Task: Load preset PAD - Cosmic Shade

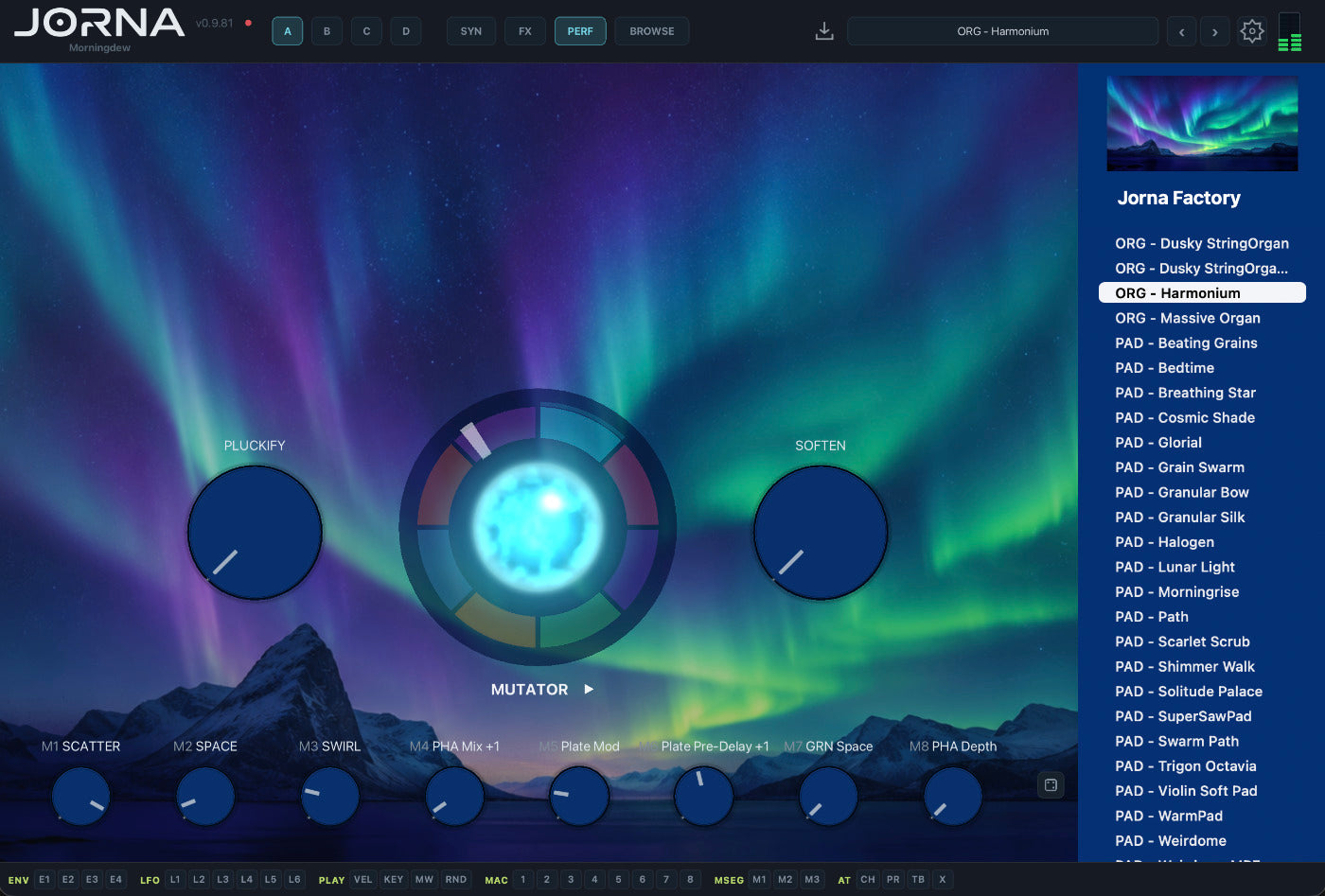Action: click(x=1202, y=417)
